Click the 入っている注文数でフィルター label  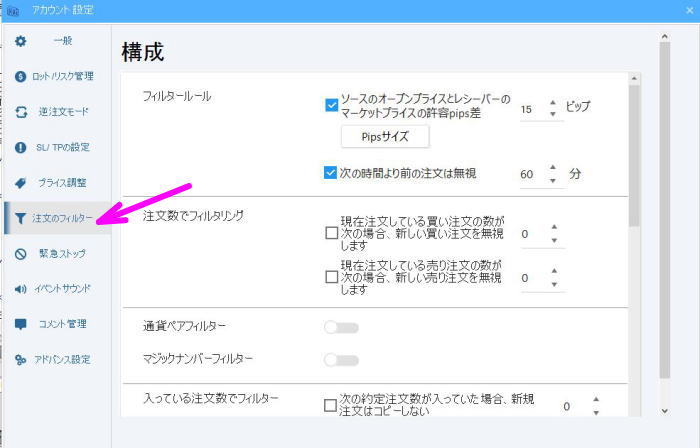tap(211, 398)
